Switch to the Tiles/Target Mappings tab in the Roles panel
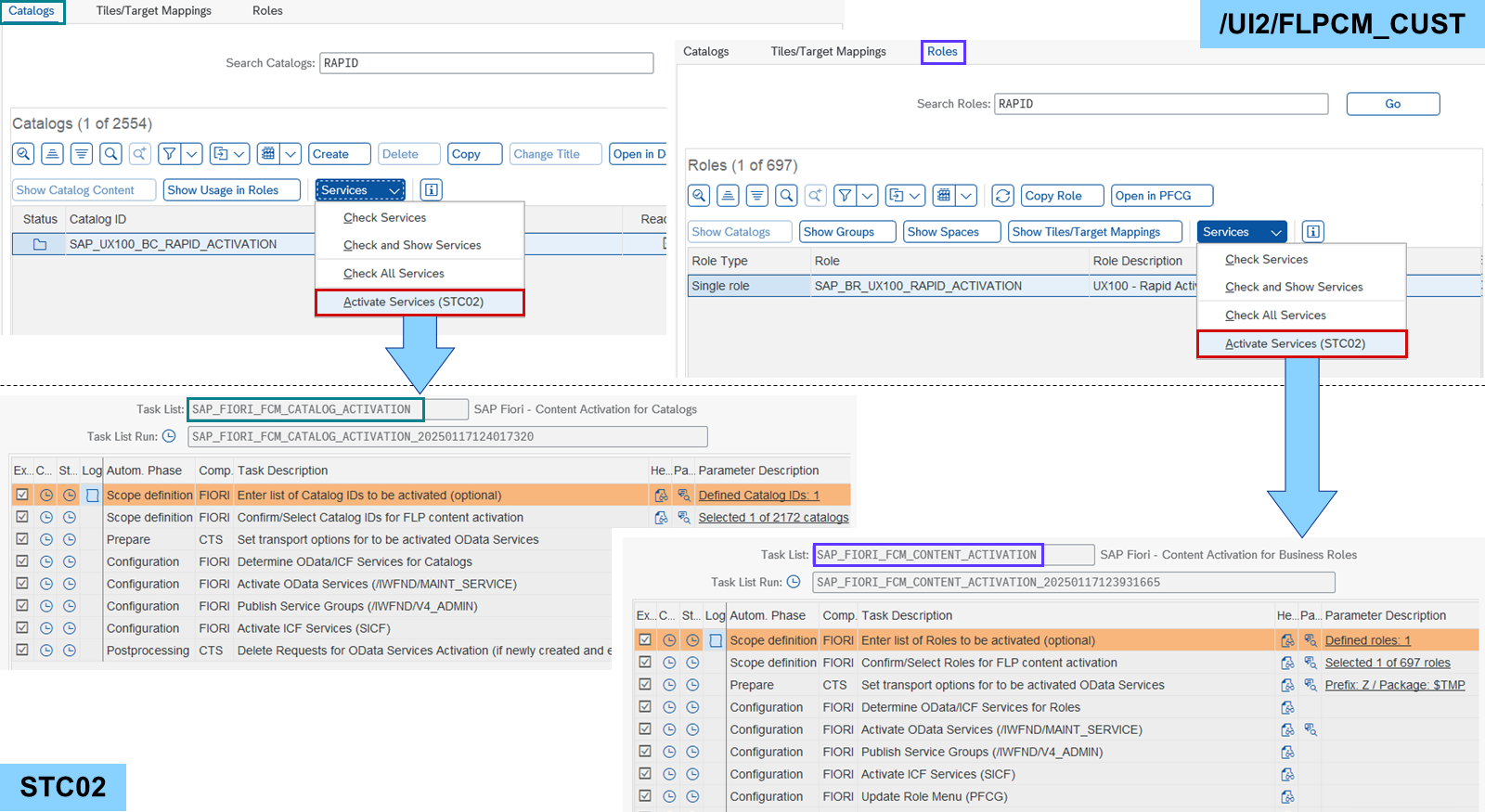 point(828,52)
